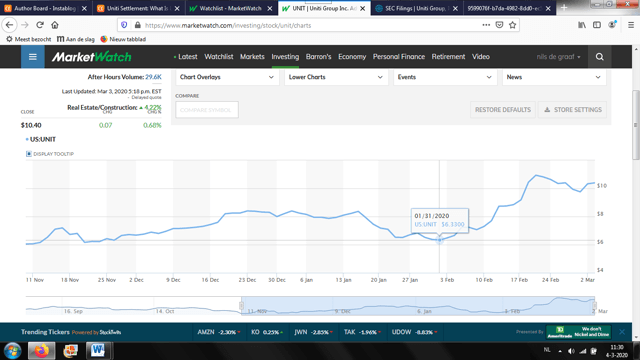The height and width of the screenshot is (360, 640).
Task: Open Firefox application menu
Action: (x=631, y=25)
